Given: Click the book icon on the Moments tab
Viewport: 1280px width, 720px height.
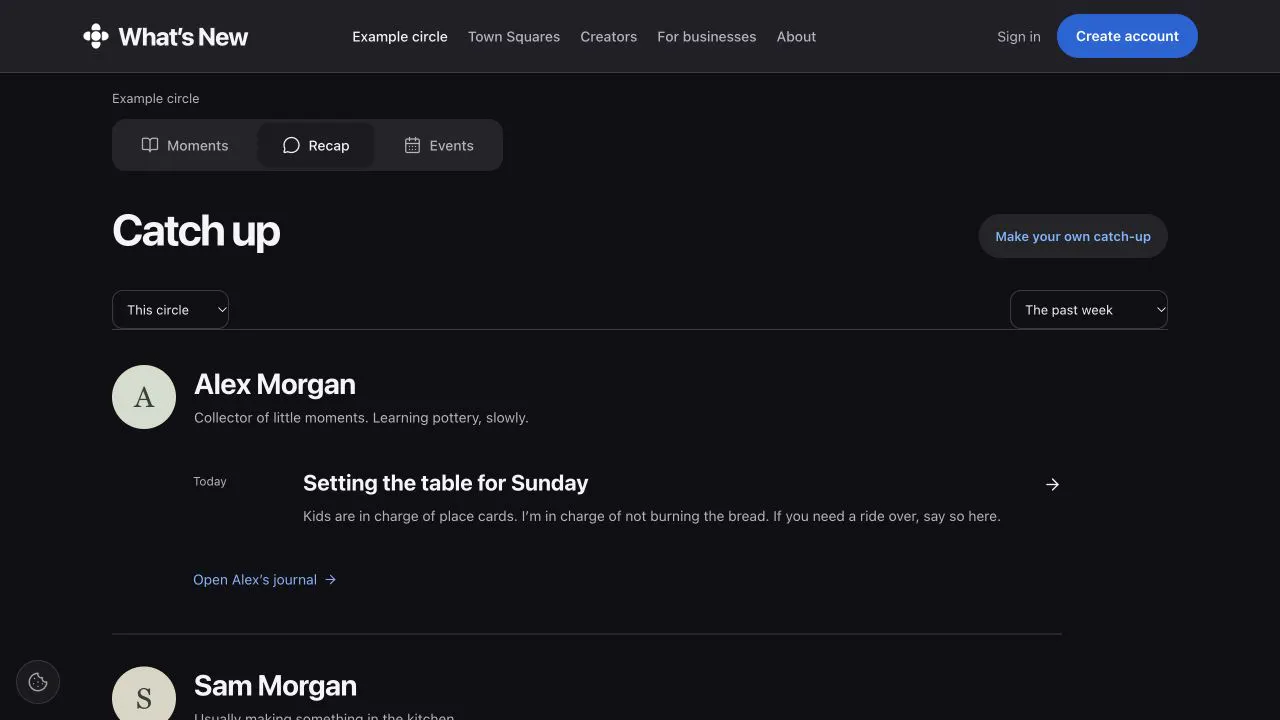Looking at the screenshot, I should click(150, 145).
